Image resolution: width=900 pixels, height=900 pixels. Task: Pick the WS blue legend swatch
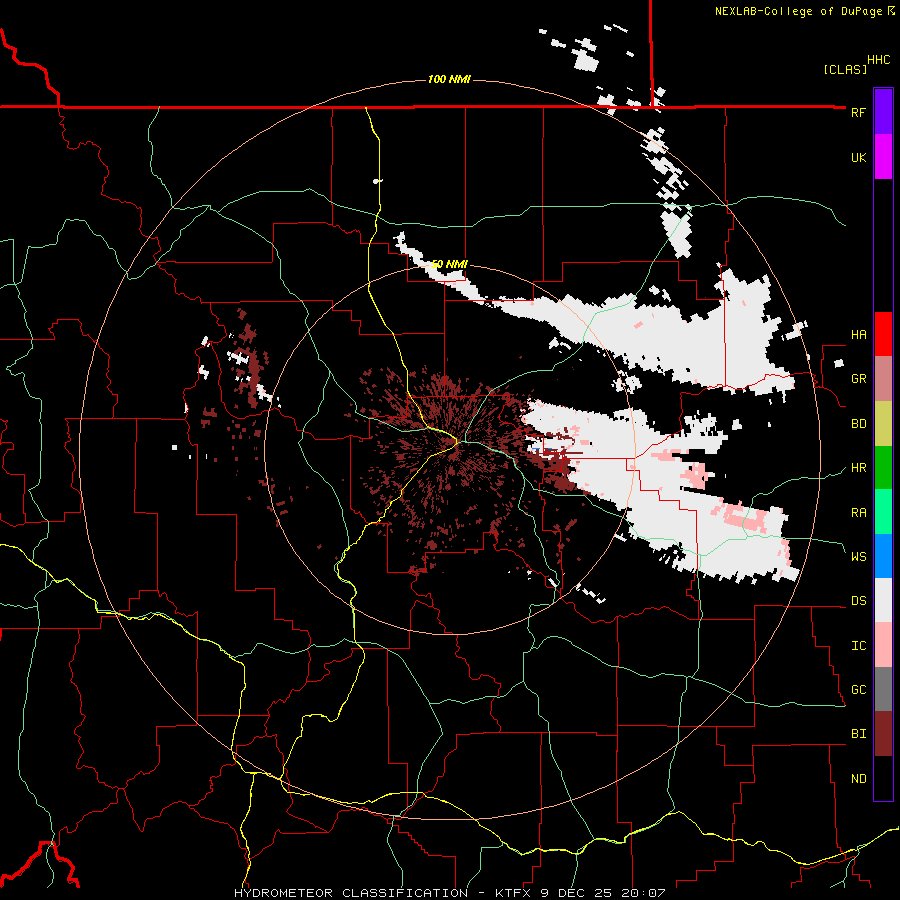(x=883, y=556)
